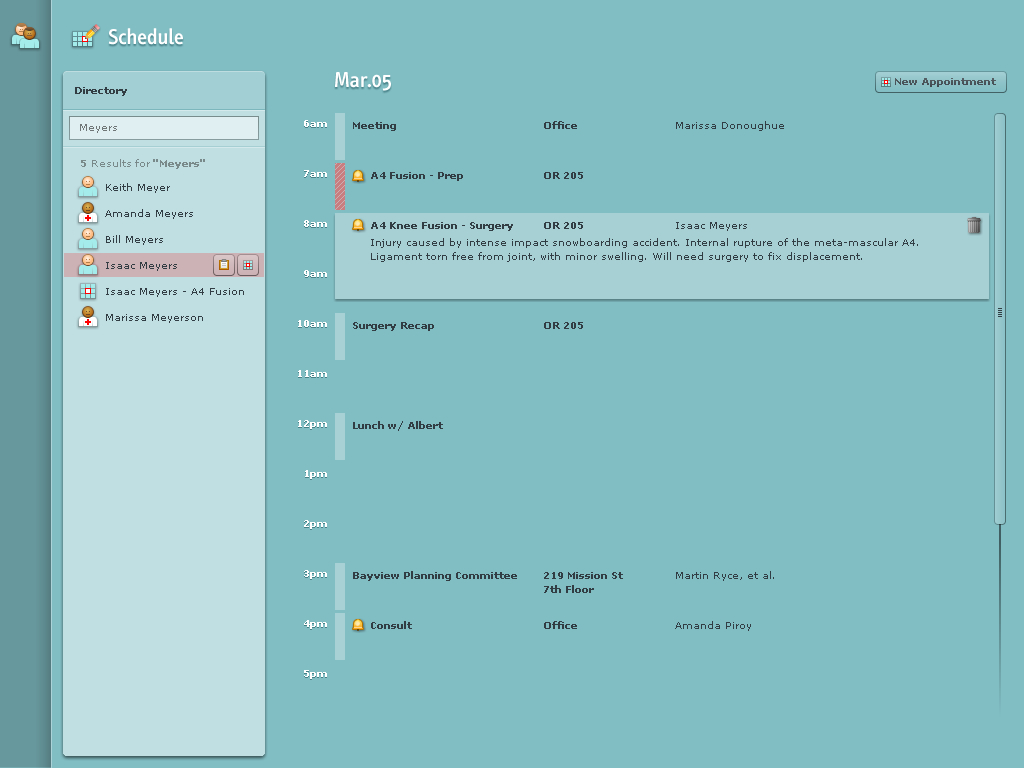Viewport: 1024px width, 768px height.
Task: Choose Marissa Meyerson from directory list
Action: click(x=154, y=318)
